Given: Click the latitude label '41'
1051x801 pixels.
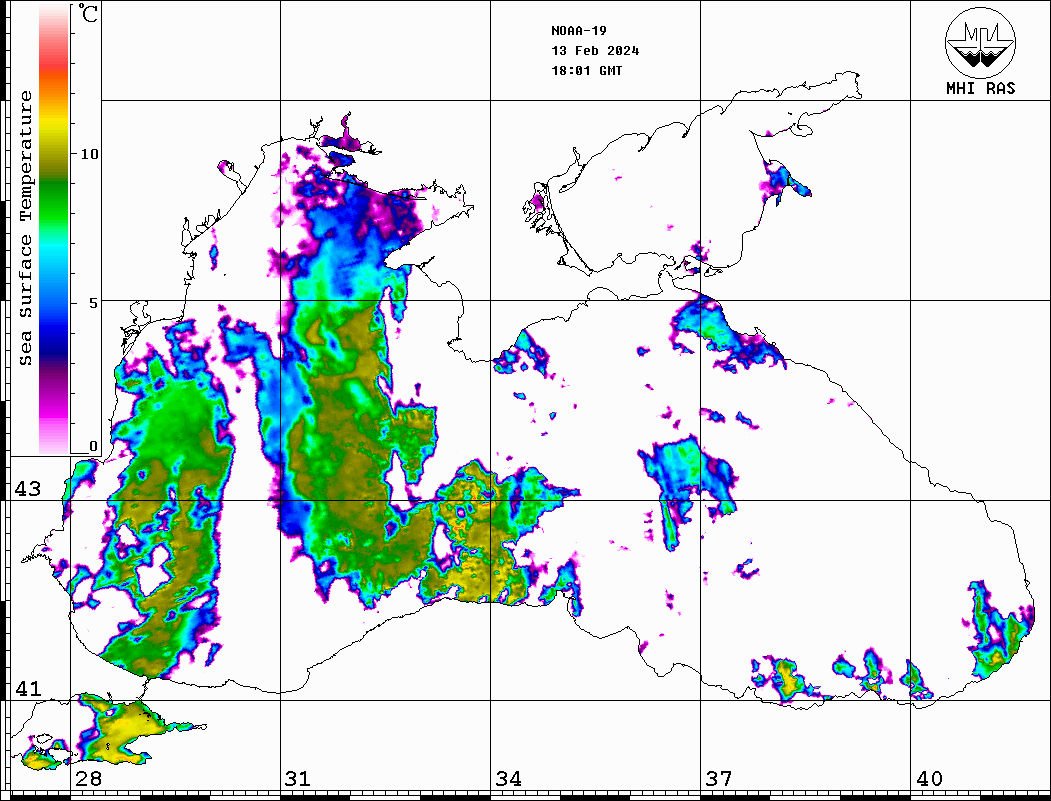Looking at the screenshot, I should (27, 688).
